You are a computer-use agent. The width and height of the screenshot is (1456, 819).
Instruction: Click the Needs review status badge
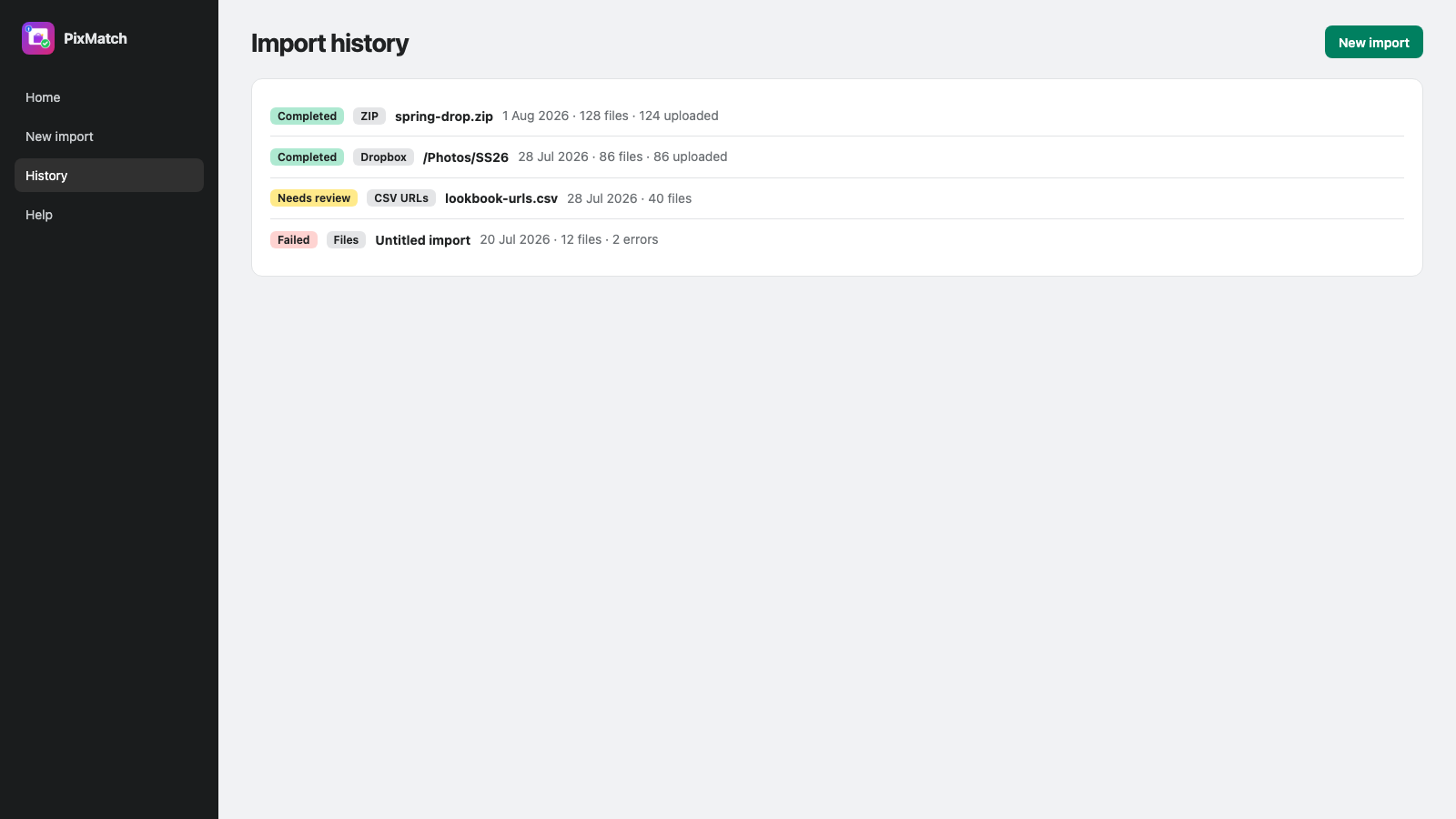(x=314, y=198)
